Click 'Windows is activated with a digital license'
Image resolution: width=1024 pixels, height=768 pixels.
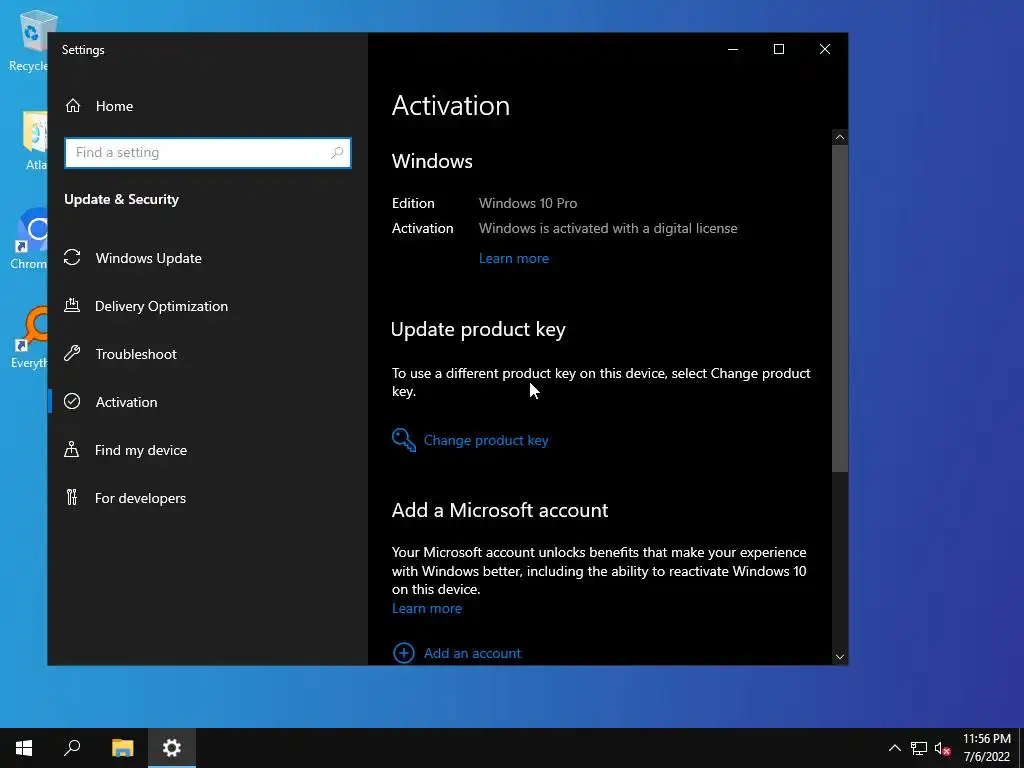(x=608, y=228)
